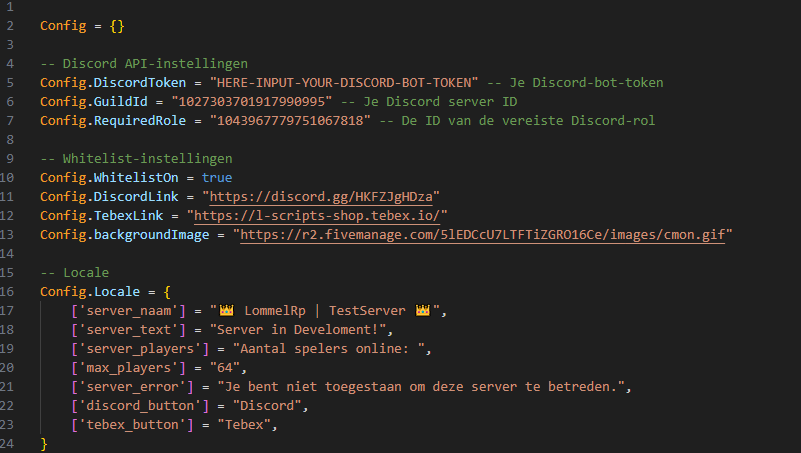Click the Config.WhitelistOn property name
Image resolution: width=801 pixels, height=453 pixels.
click(109, 178)
